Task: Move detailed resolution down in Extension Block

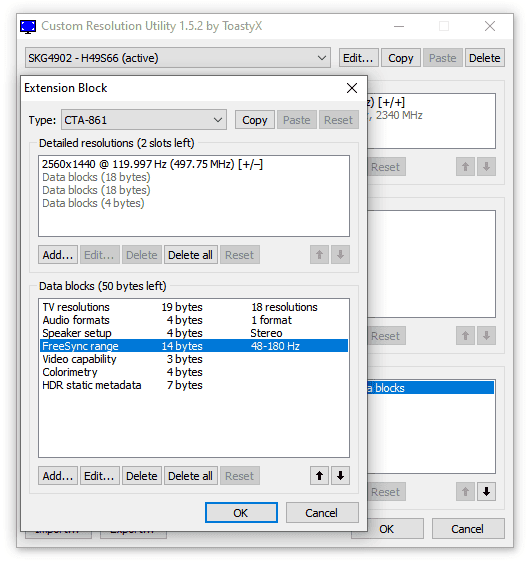Action: point(340,255)
